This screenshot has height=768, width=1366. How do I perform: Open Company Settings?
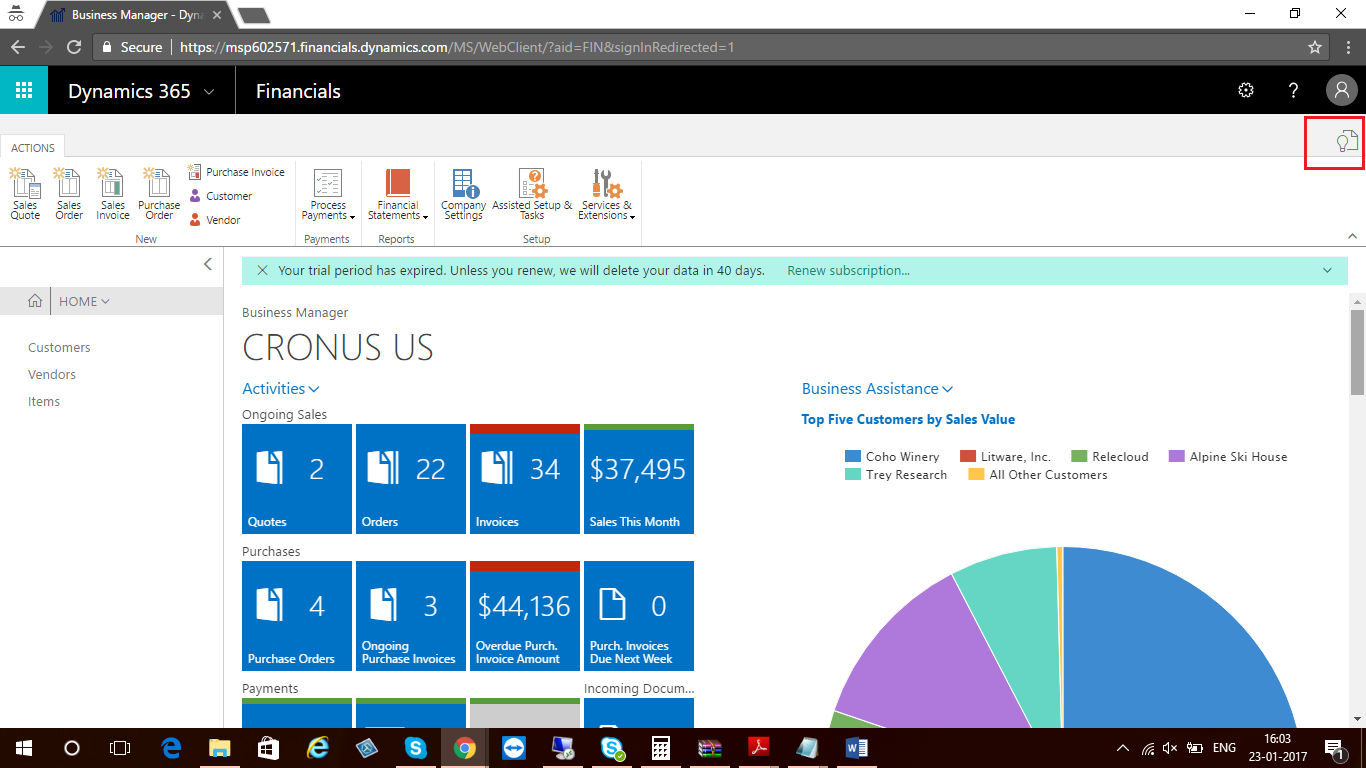[464, 195]
